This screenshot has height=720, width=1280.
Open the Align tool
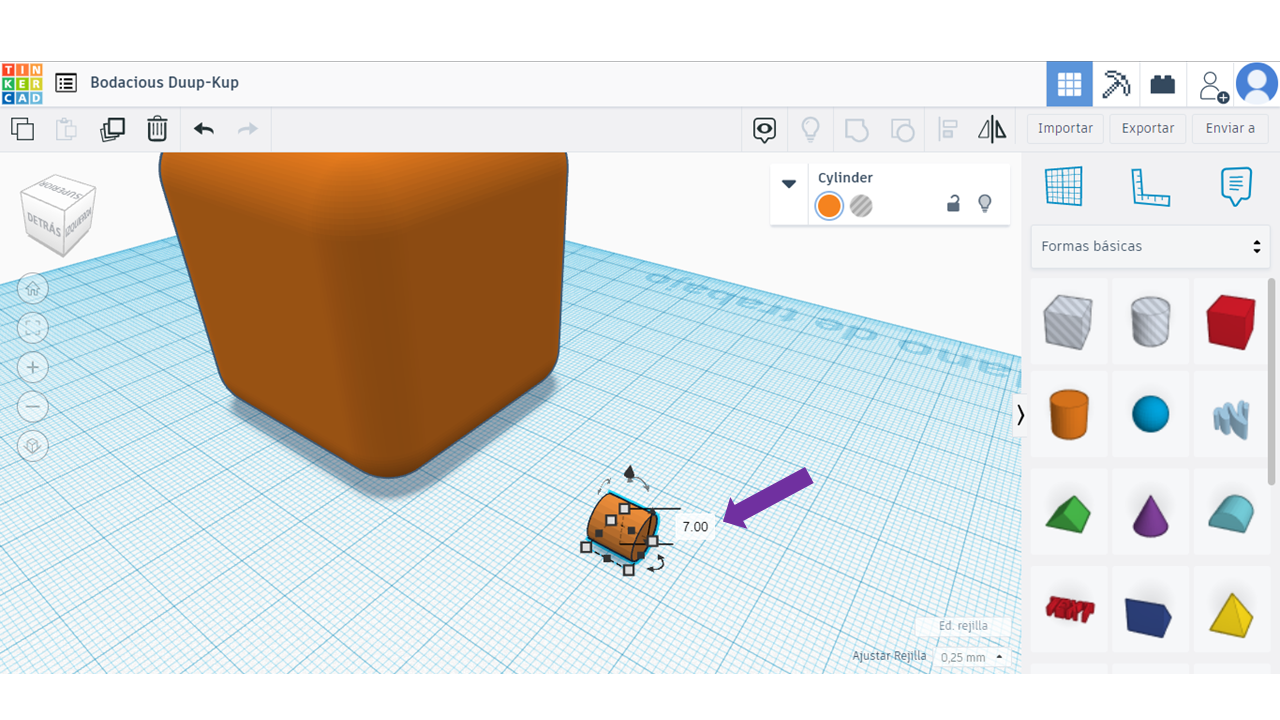click(x=948, y=129)
